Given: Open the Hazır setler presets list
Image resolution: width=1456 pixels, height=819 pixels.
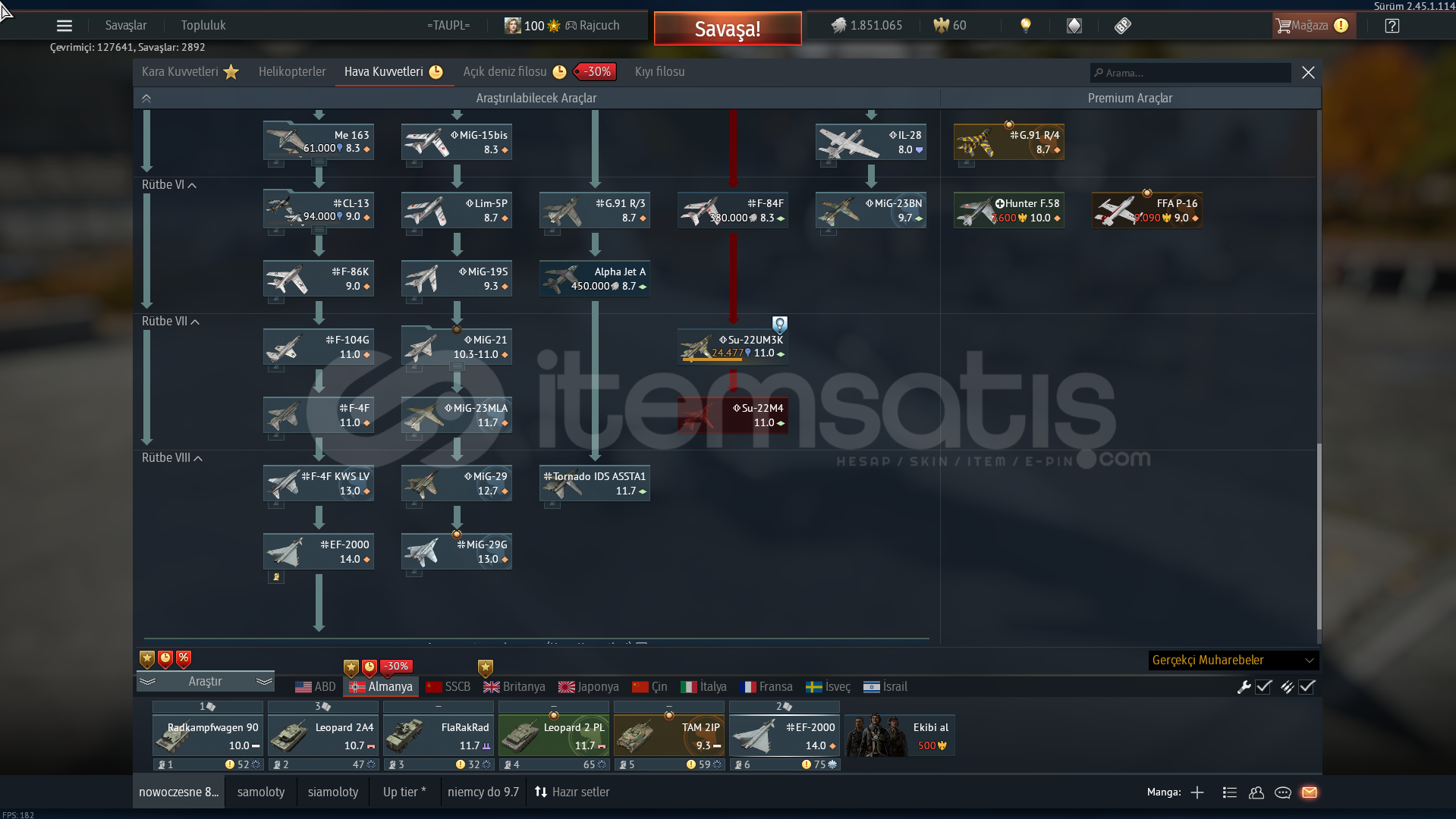Looking at the screenshot, I should click(572, 792).
